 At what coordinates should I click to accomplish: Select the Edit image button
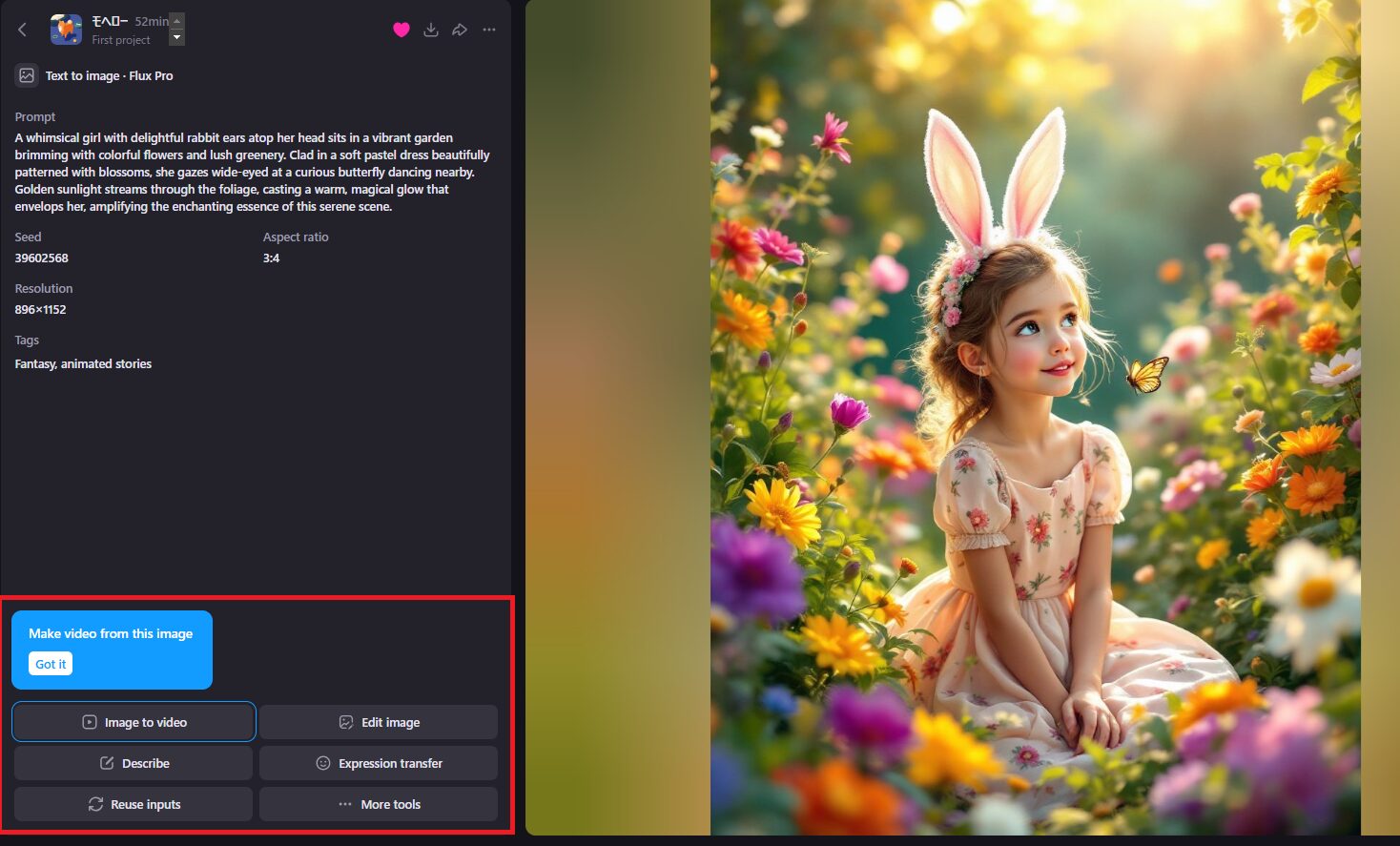tap(379, 722)
